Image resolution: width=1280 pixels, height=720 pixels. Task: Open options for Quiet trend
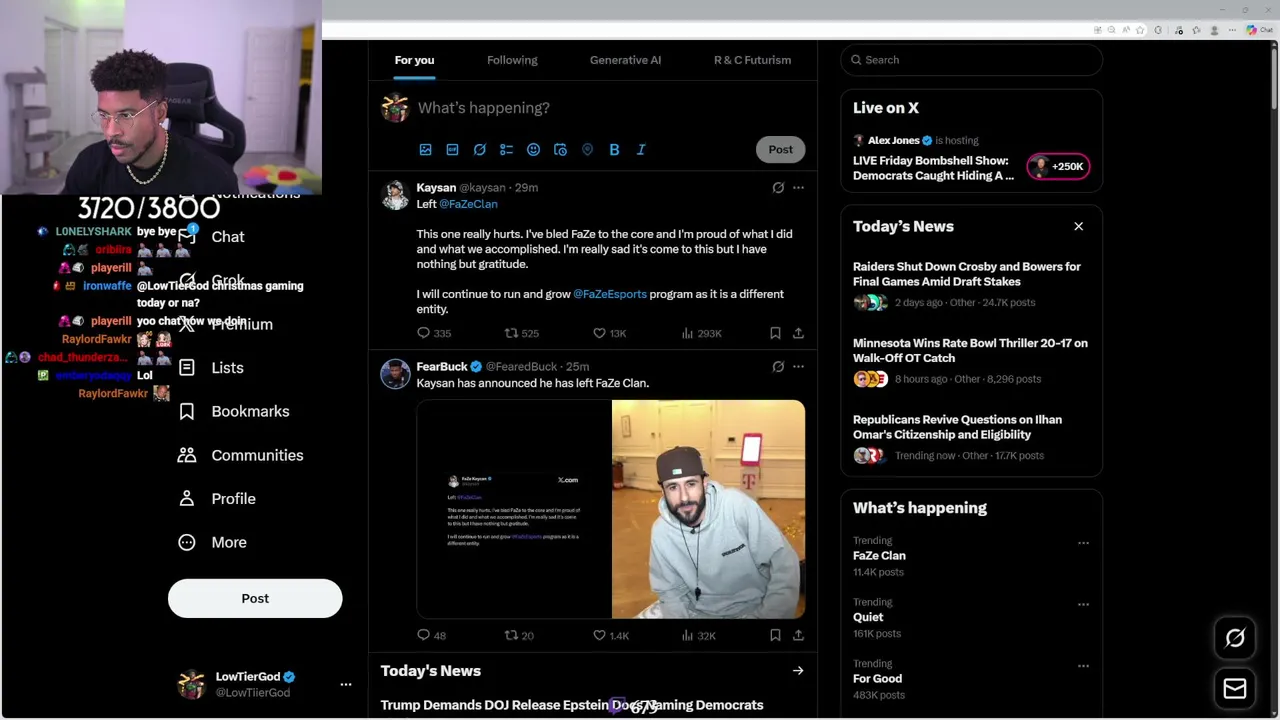click(1083, 604)
